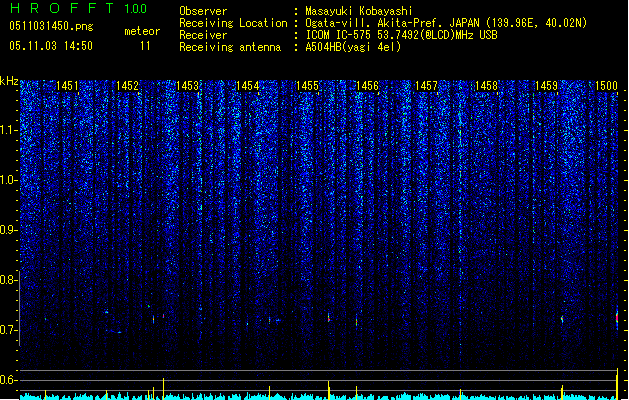Click the Observer label

pos(203,11)
